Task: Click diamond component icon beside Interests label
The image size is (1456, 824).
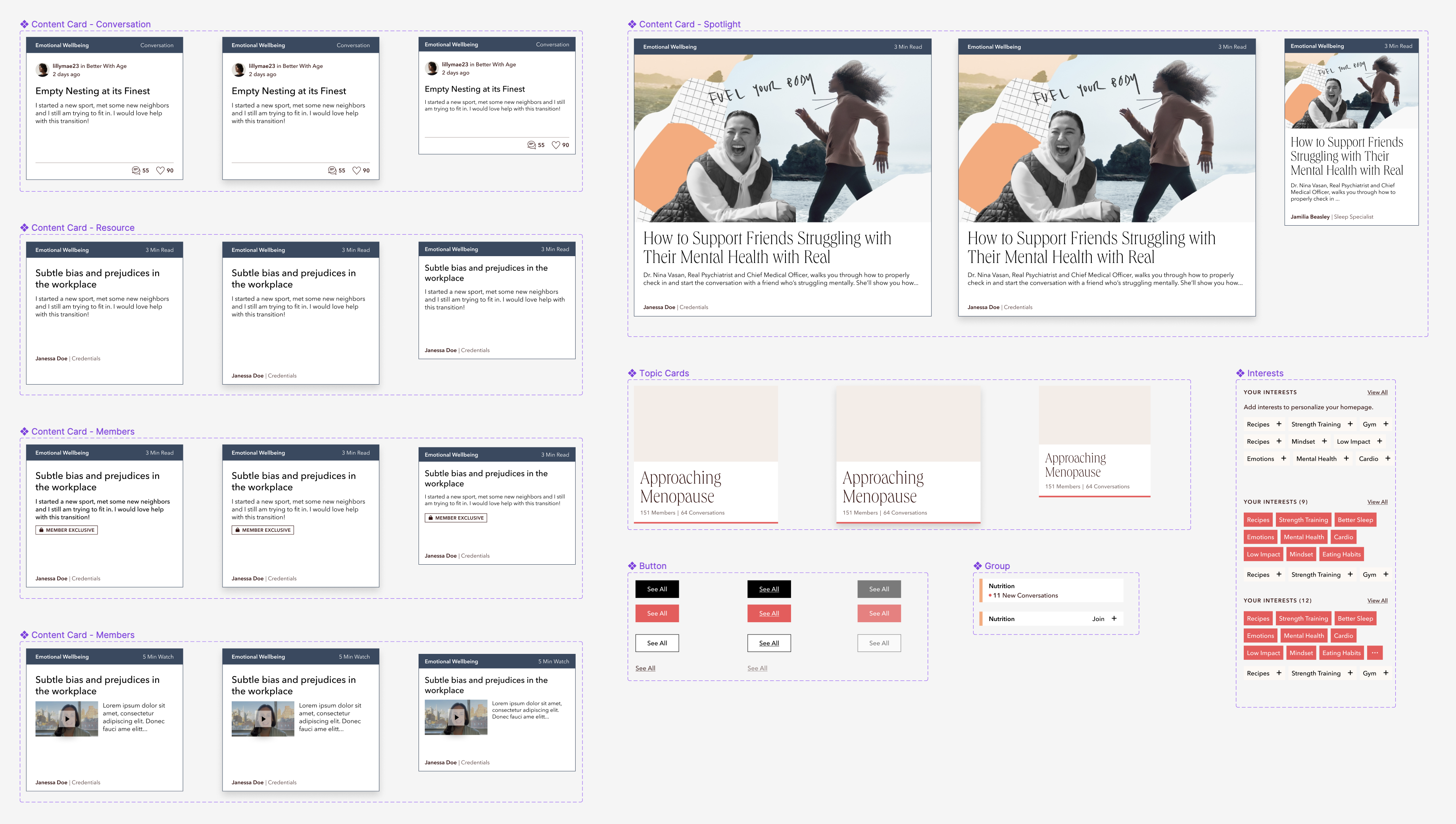Action: tap(1240, 373)
